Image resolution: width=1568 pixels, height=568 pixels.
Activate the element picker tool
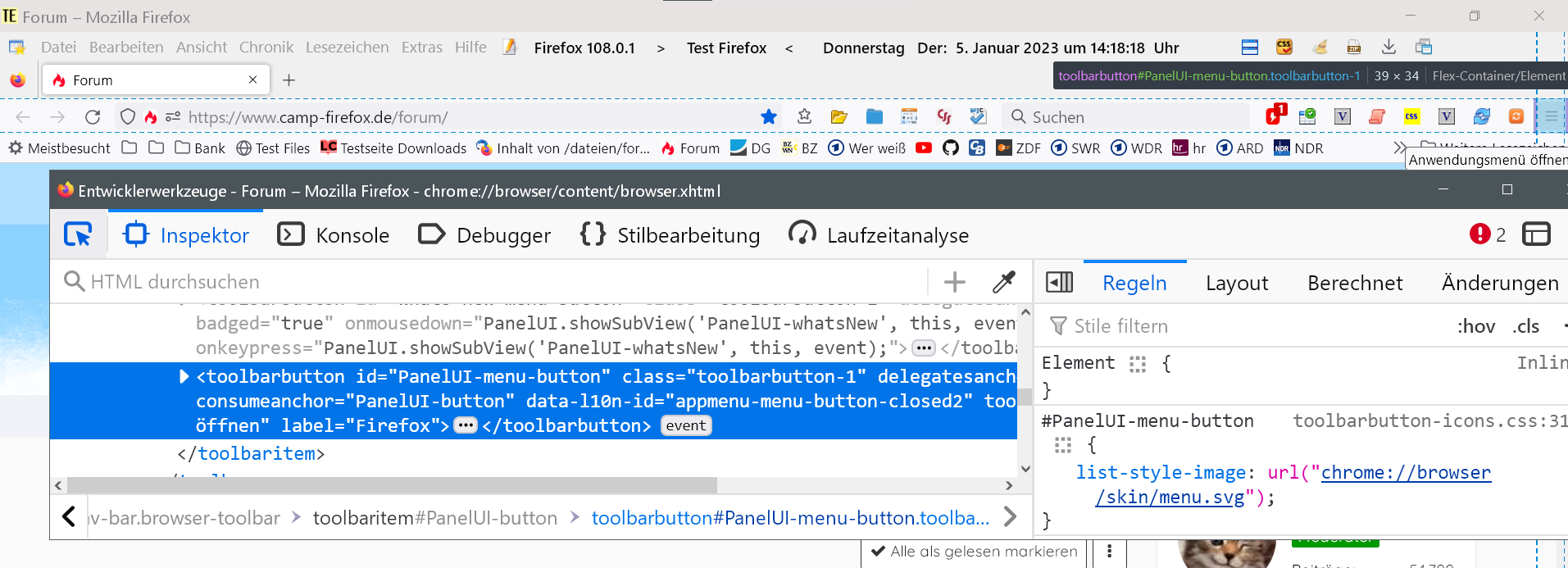click(x=78, y=235)
